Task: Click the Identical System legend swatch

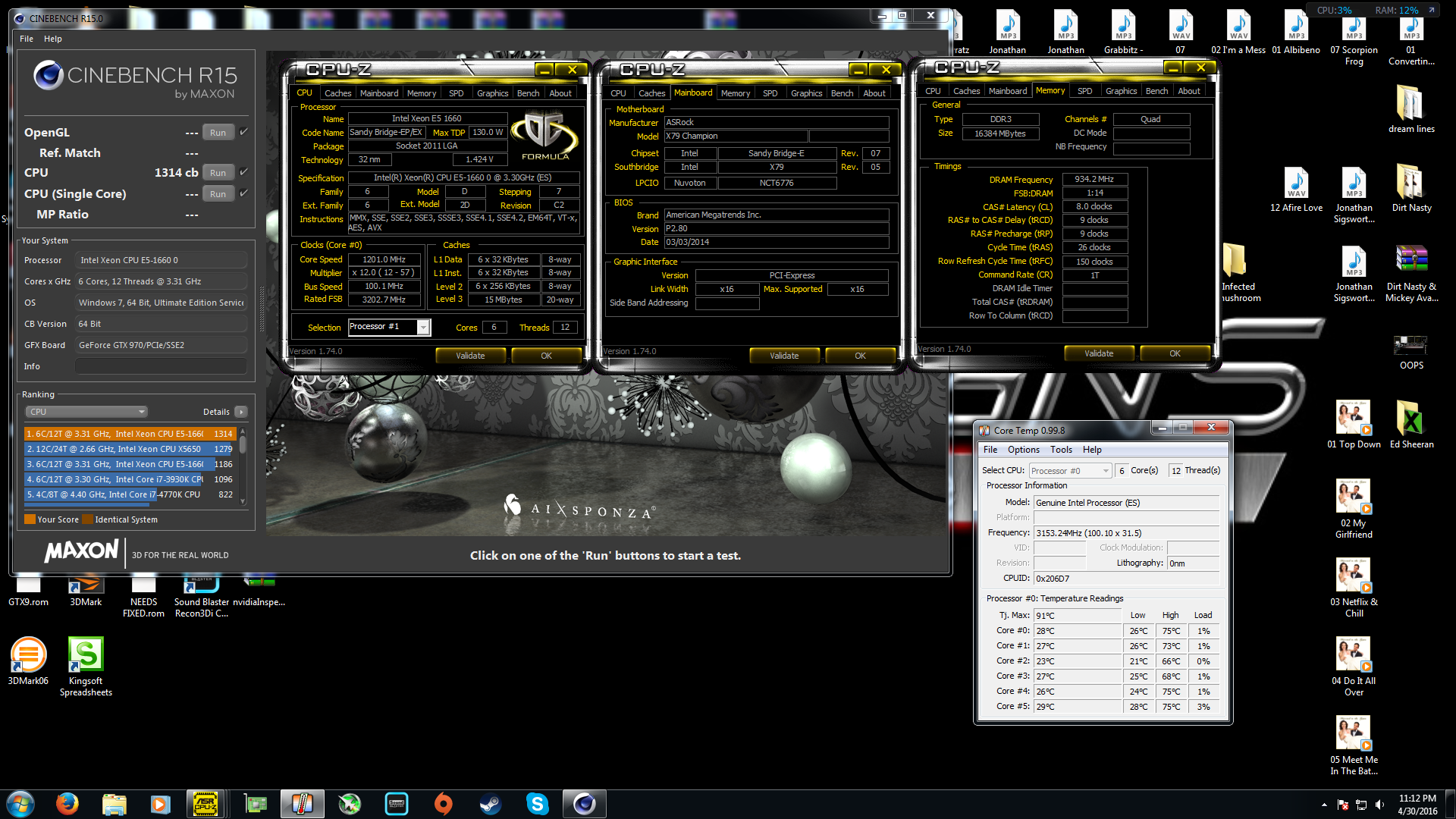Action: [88, 519]
